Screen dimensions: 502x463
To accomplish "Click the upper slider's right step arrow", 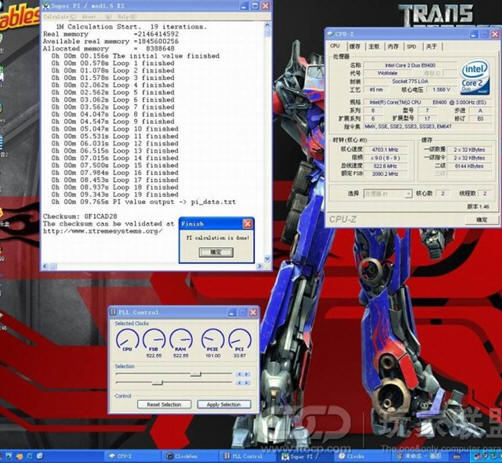I will 247,374.
